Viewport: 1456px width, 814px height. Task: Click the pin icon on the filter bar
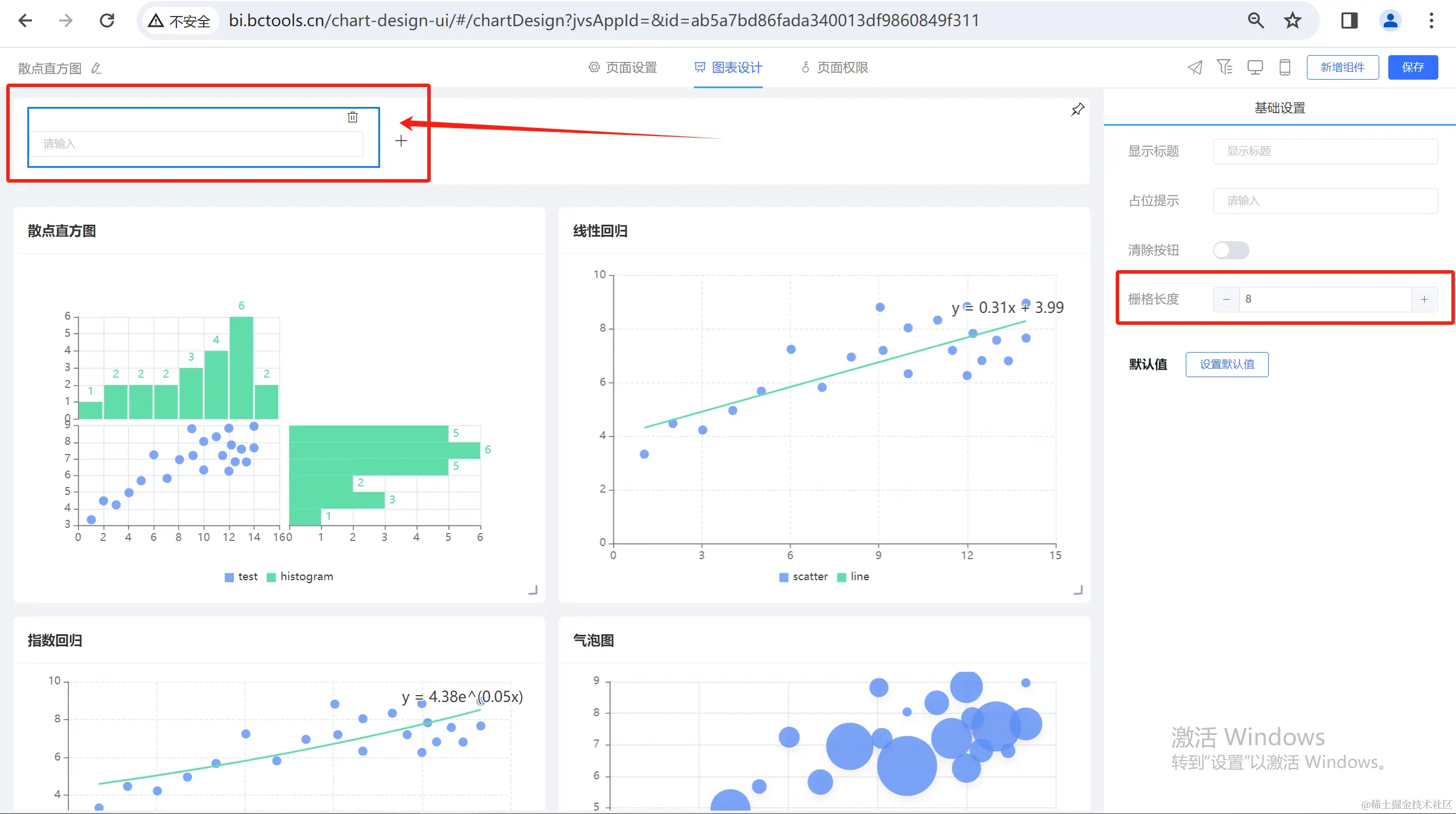coord(1078,109)
